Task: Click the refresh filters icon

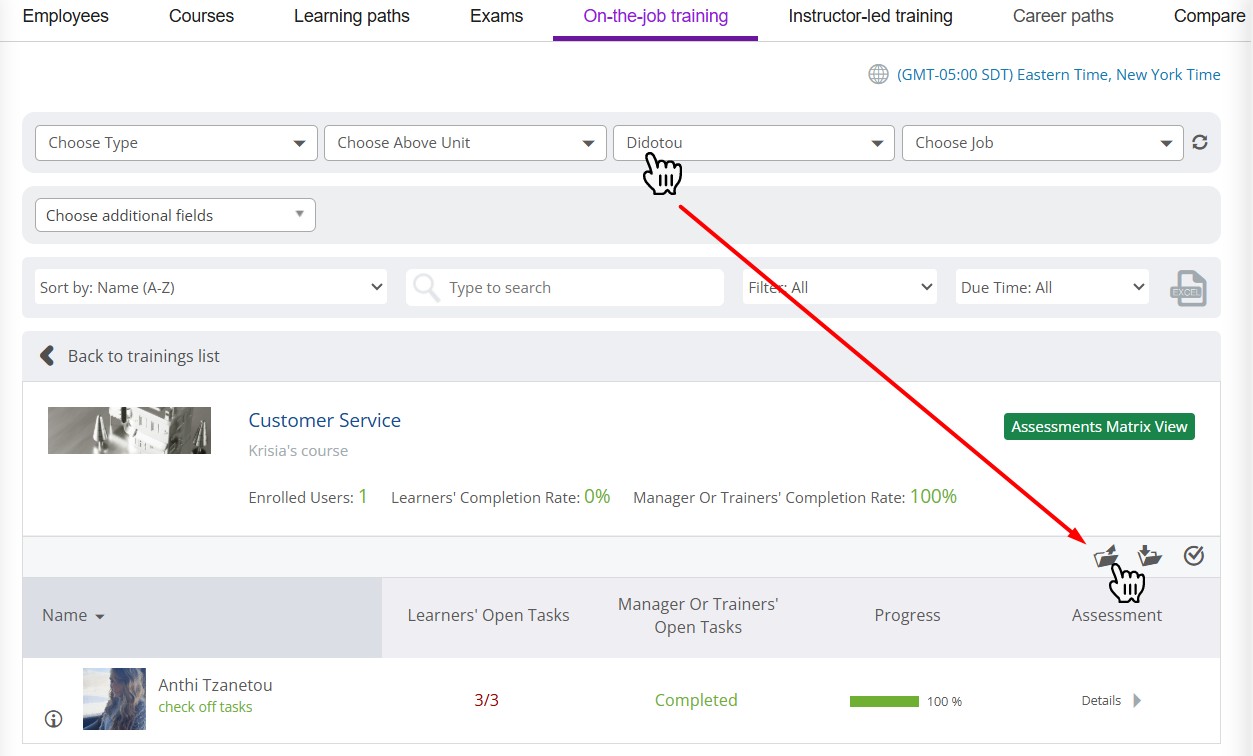Action: [x=1200, y=143]
